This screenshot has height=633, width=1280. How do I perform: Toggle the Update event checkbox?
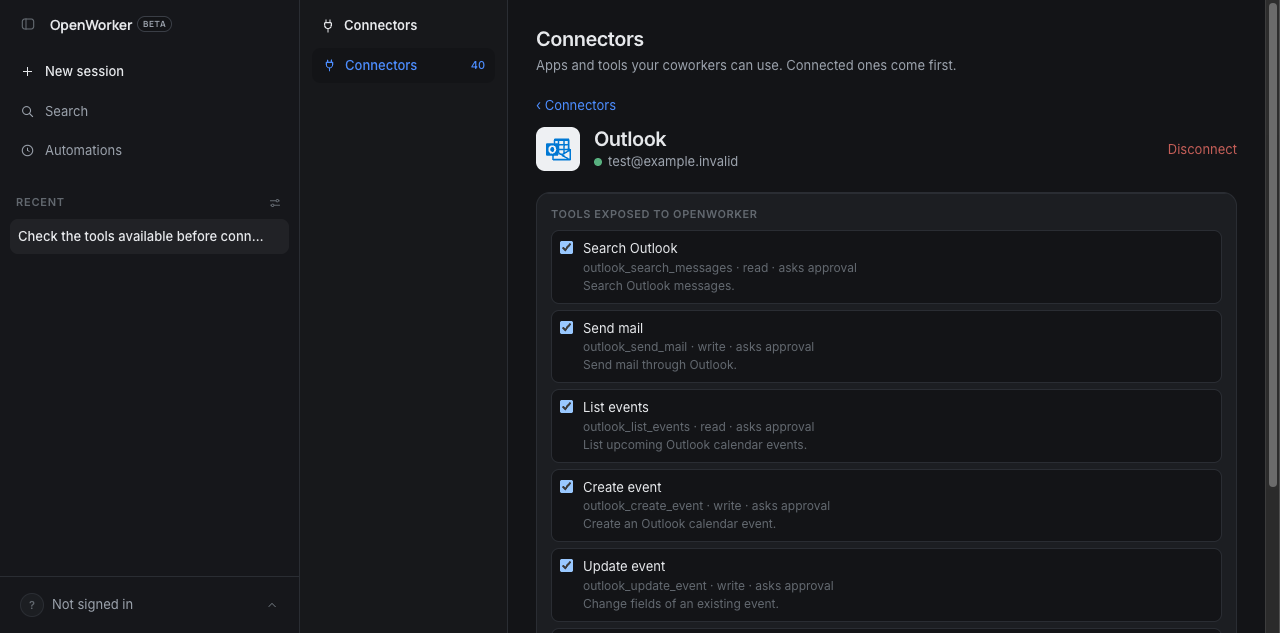[567, 566]
